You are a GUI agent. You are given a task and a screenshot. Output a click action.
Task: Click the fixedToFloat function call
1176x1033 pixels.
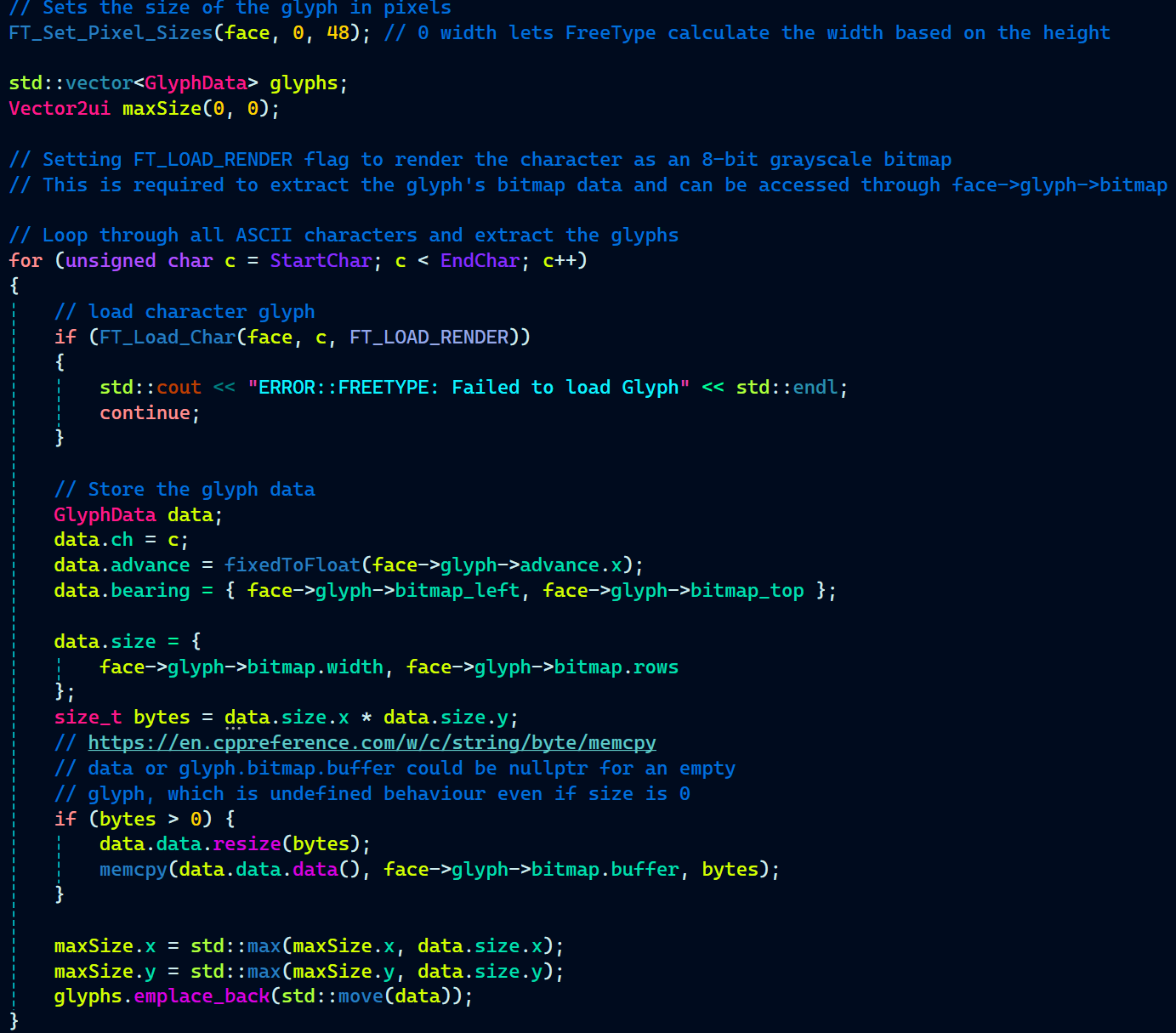[x=292, y=565]
